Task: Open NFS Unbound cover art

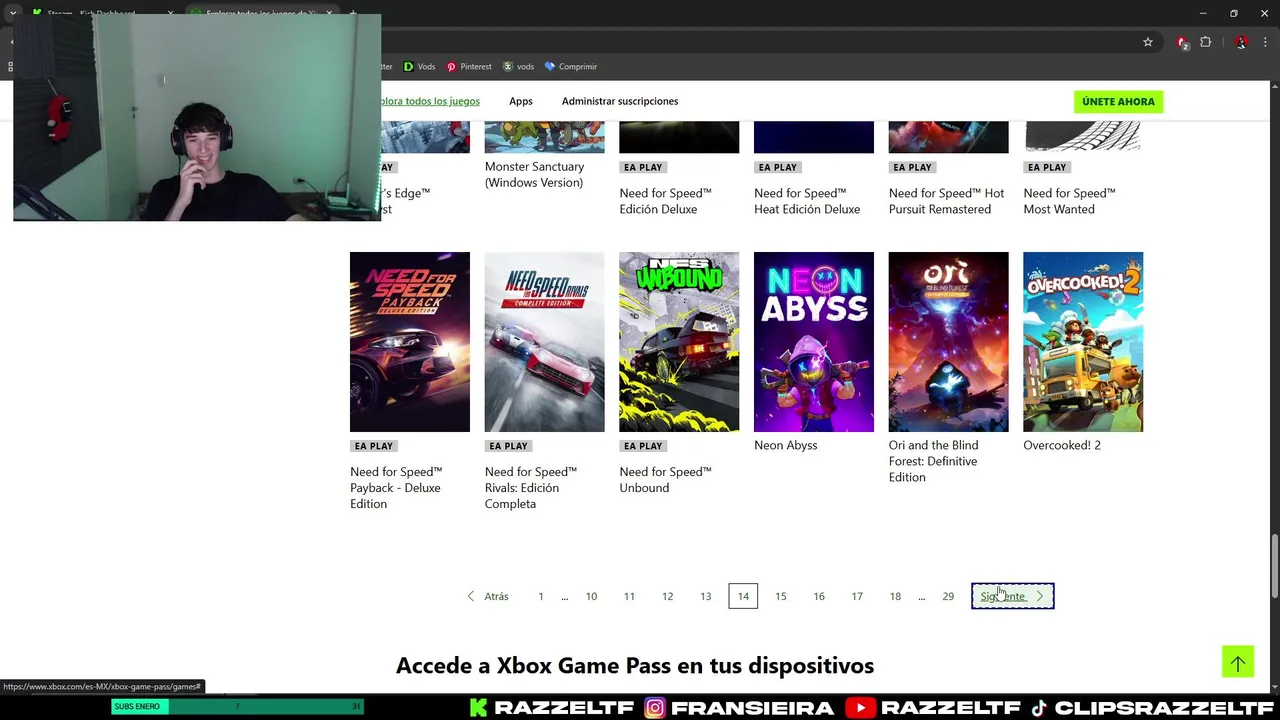Action: coord(679,342)
